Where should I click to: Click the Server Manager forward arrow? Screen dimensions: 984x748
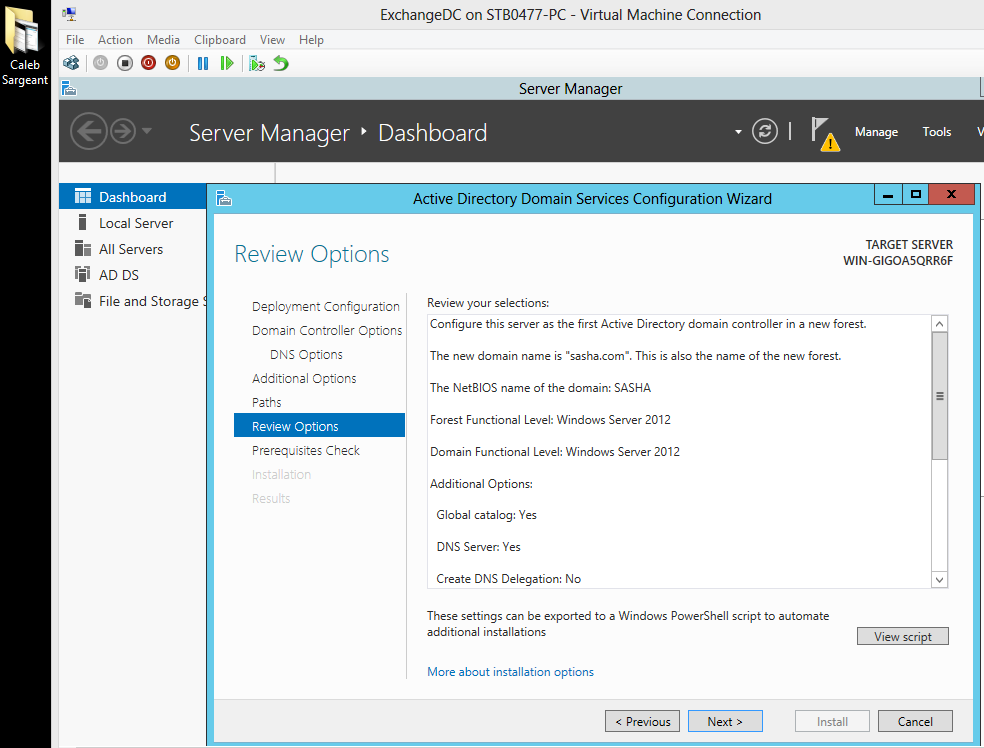point(123,131)
